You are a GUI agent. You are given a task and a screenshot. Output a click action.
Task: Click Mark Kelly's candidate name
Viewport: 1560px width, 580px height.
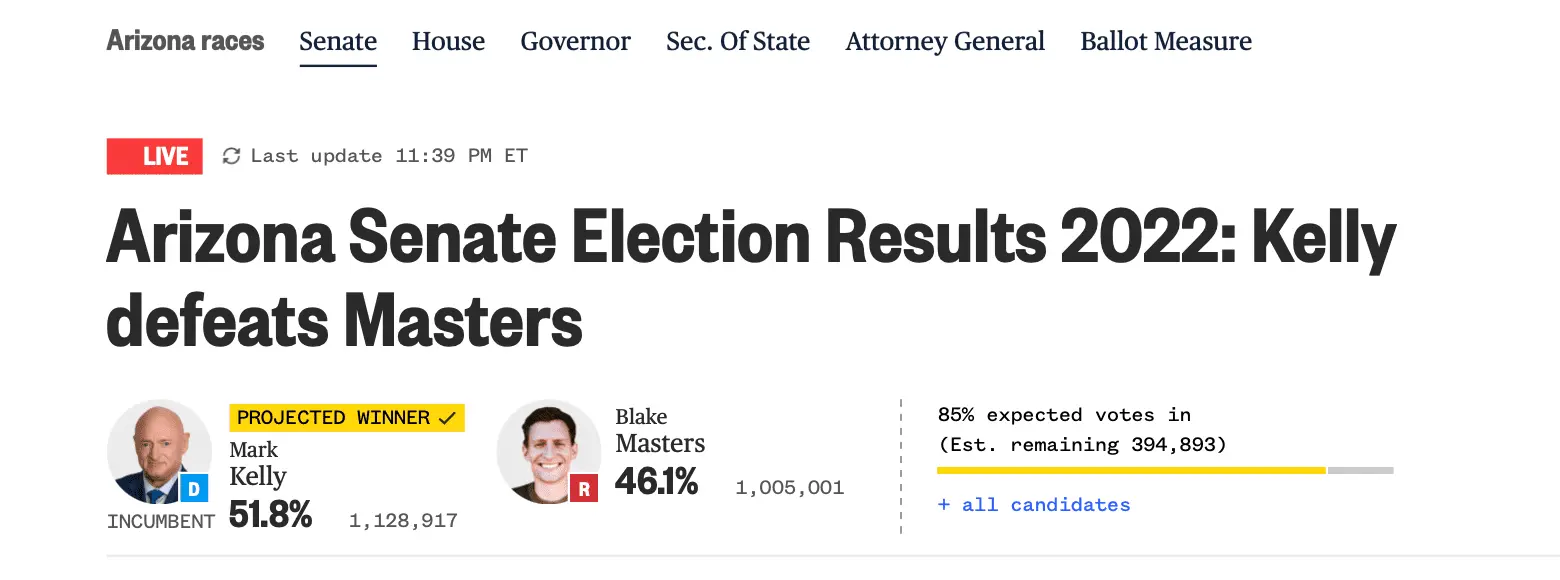(257, 464)
